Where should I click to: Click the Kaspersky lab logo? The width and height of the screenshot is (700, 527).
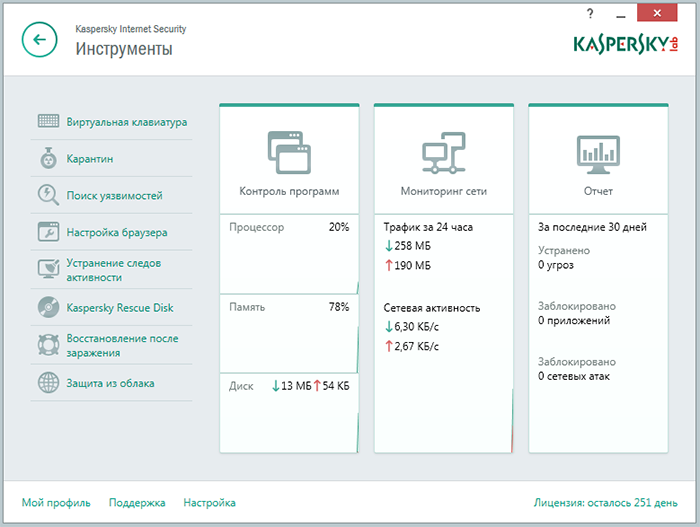625,45
